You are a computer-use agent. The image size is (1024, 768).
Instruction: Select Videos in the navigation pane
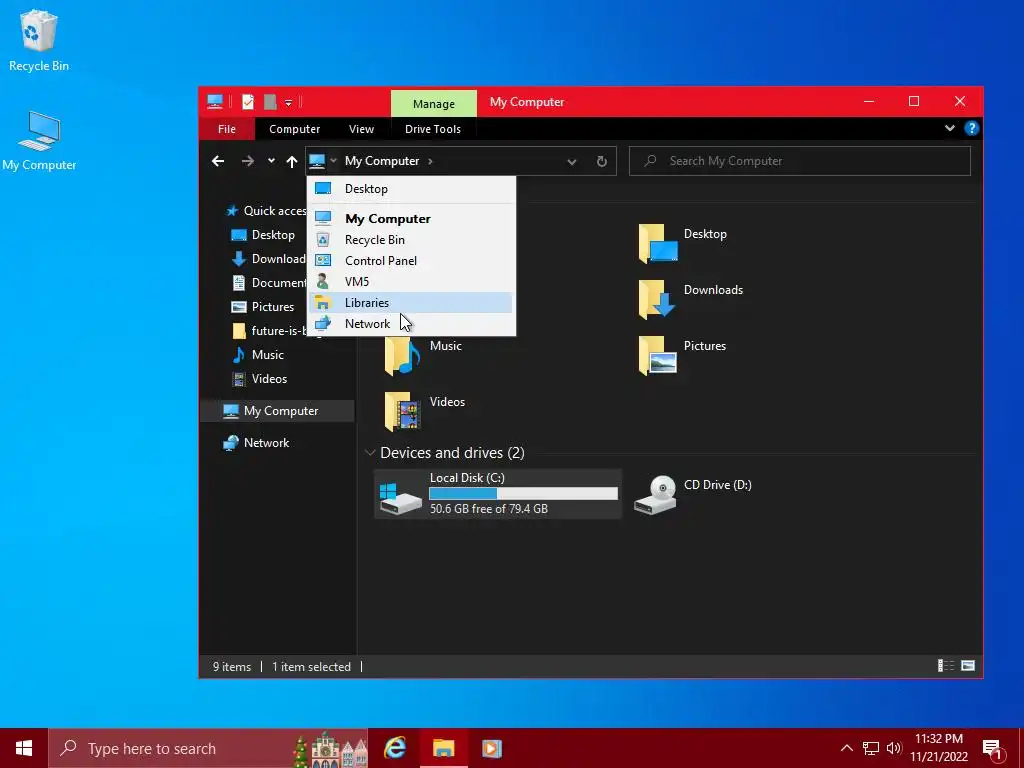260,379
